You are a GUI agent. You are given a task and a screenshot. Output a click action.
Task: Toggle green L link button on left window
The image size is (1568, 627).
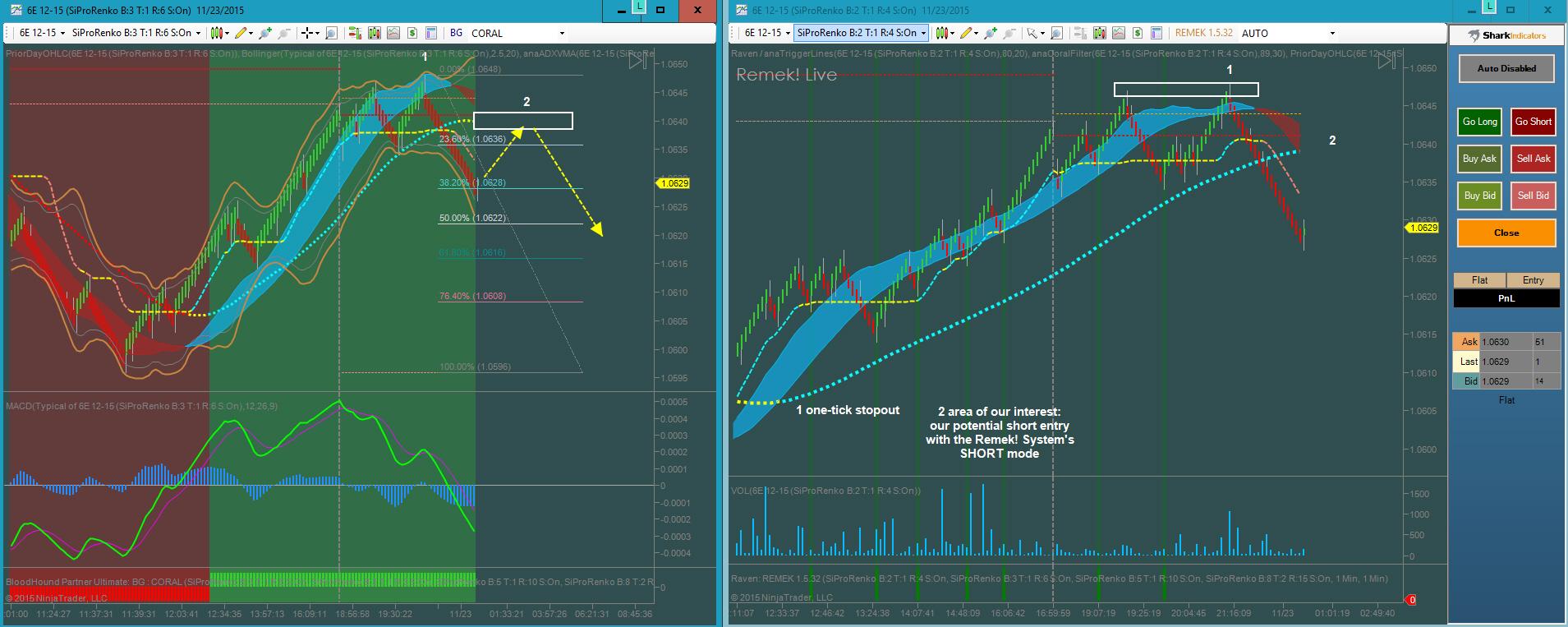(x=639, y=7)
